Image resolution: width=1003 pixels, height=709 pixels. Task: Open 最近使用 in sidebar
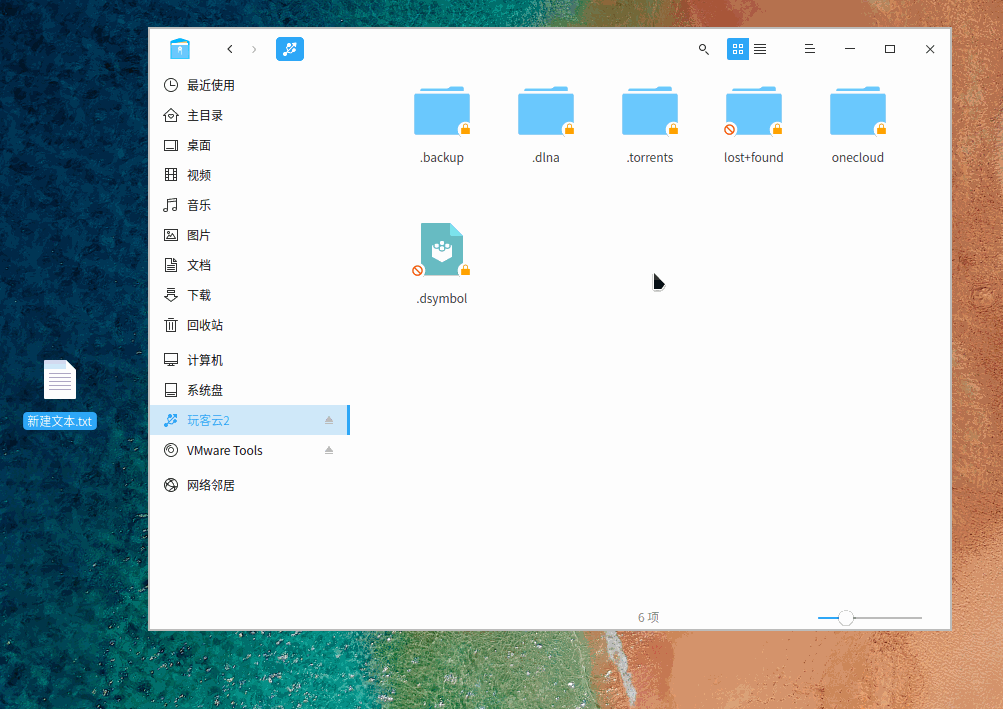[x=210, y=85]
